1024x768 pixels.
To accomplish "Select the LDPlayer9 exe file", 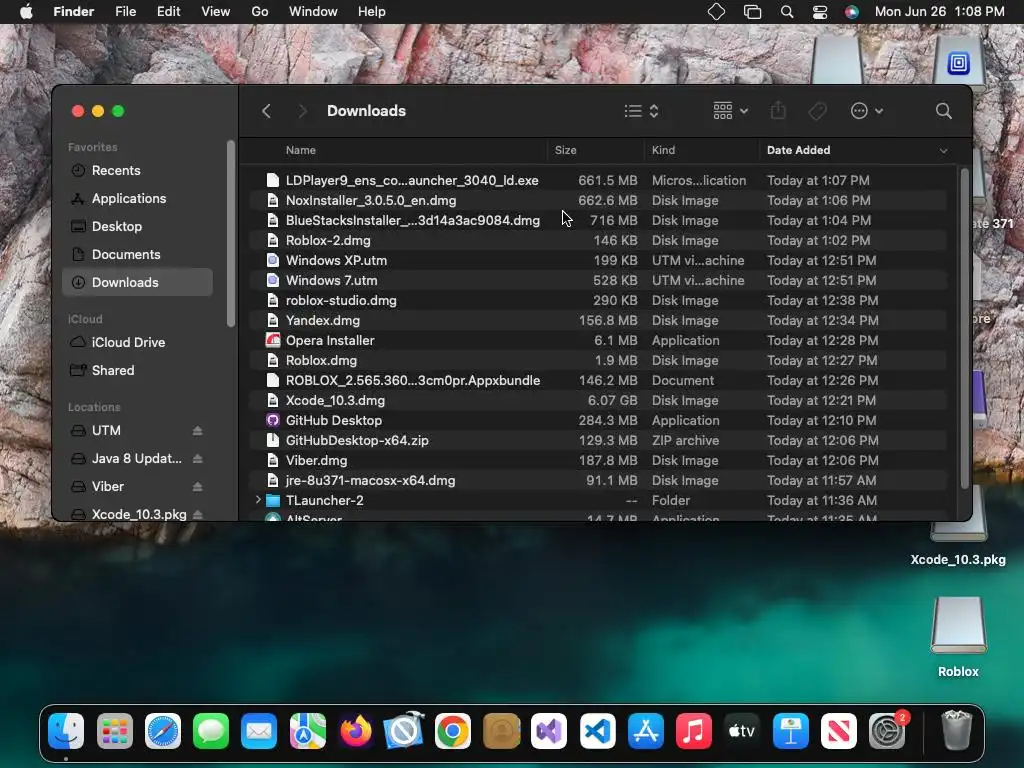I will (x=599, y=180).
